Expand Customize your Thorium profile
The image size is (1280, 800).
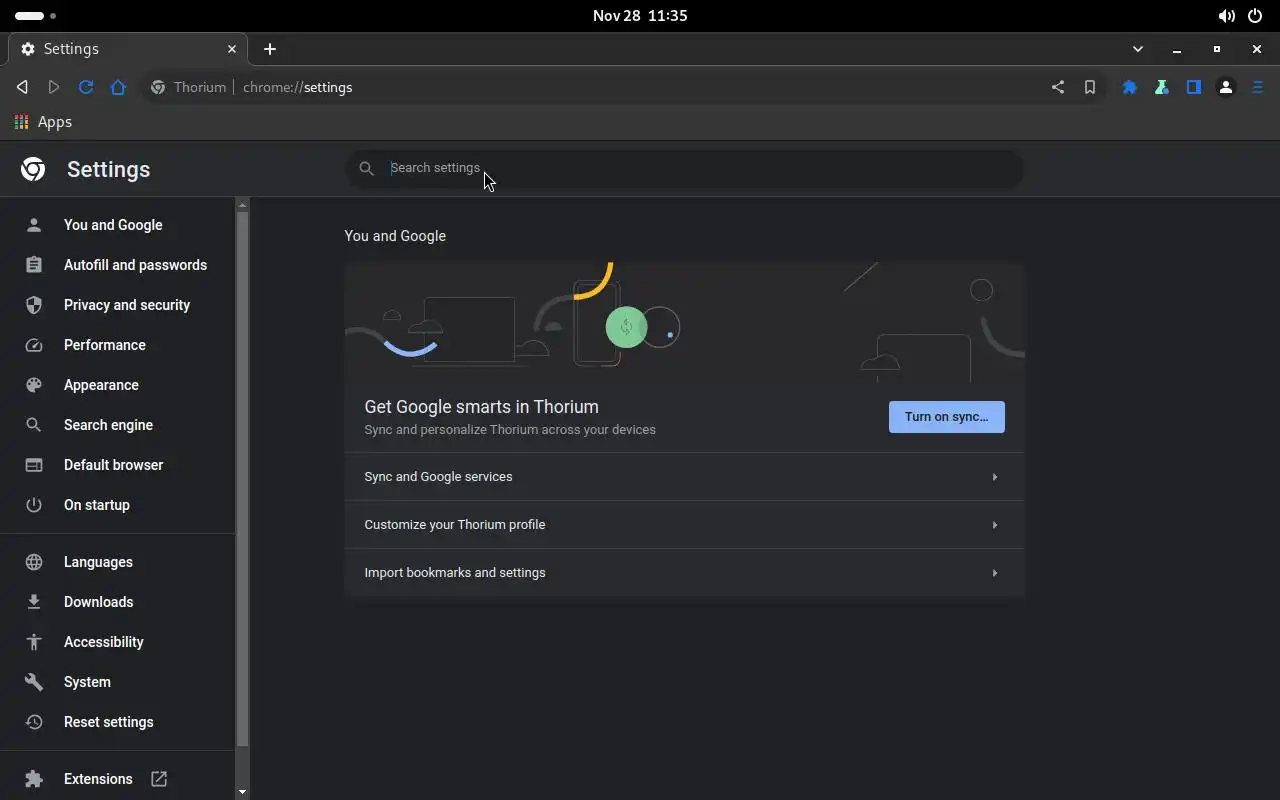(x=685, y=525)
